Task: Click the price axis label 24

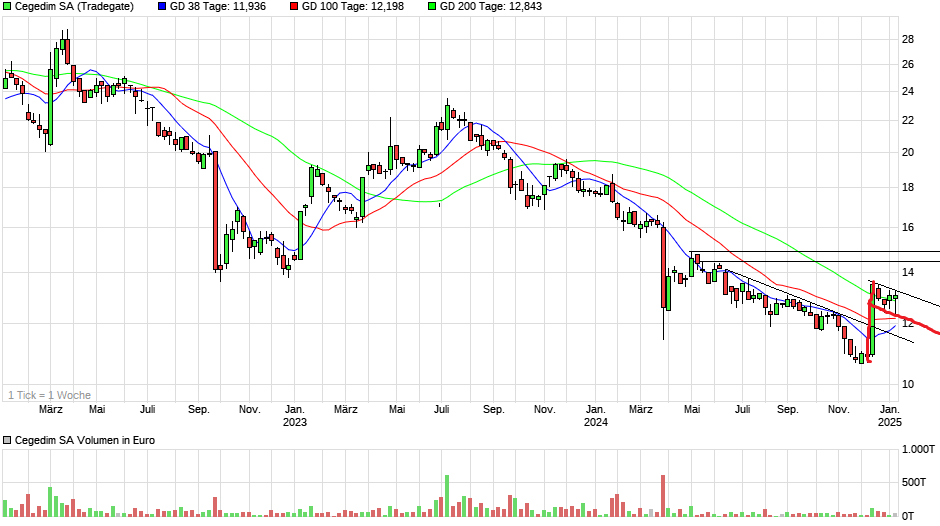Action: click(x=908, y=92)
